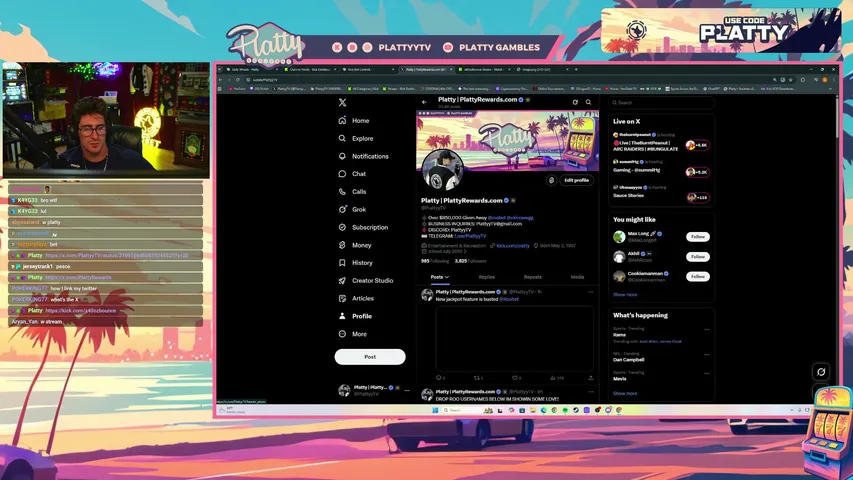Click the X logo in the sidebar
The image size is (853, 480).
tap(342, 102)
